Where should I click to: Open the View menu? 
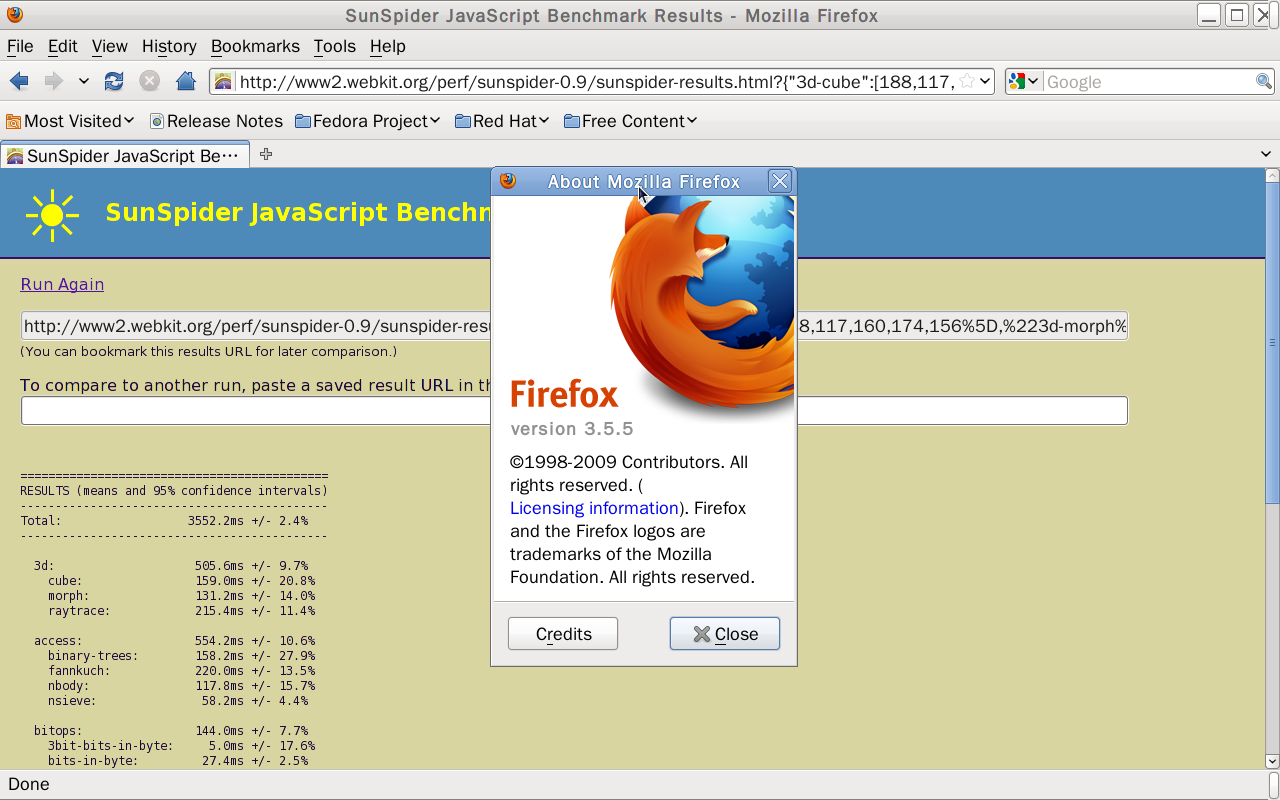[109, 46]
